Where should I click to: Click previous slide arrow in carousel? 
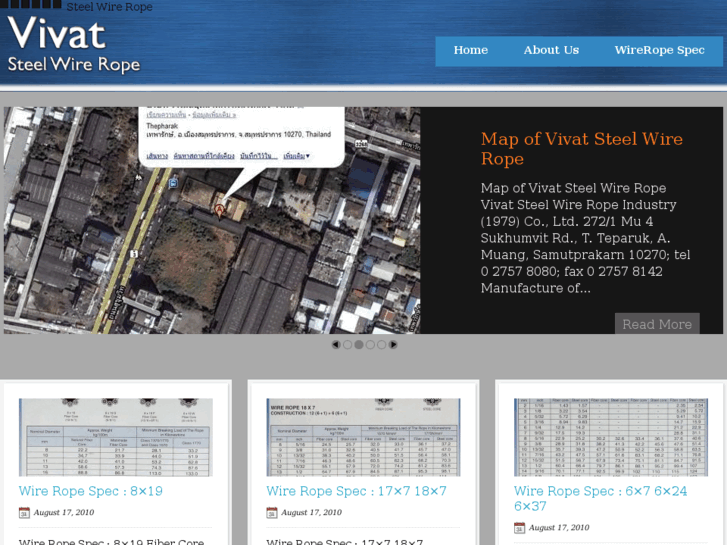[336, 345]
